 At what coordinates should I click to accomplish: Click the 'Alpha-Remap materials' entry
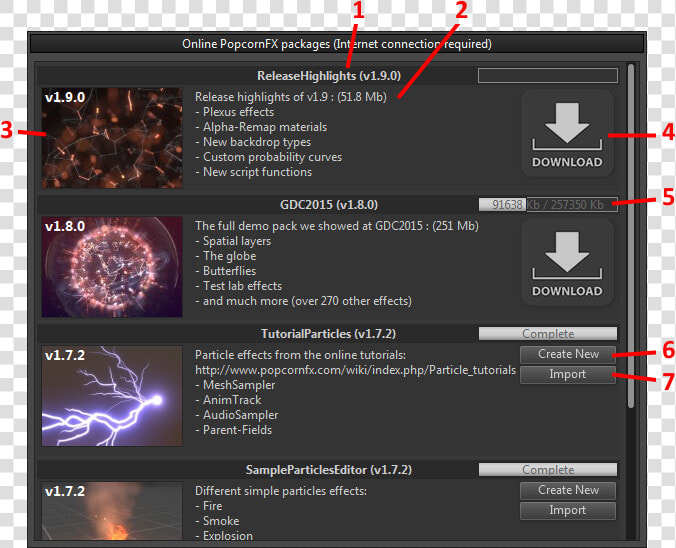261,127
